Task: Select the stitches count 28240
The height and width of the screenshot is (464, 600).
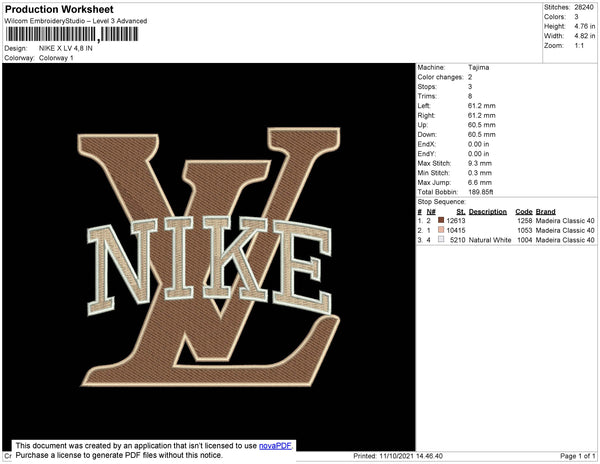Action: click(x=584, y=7)
